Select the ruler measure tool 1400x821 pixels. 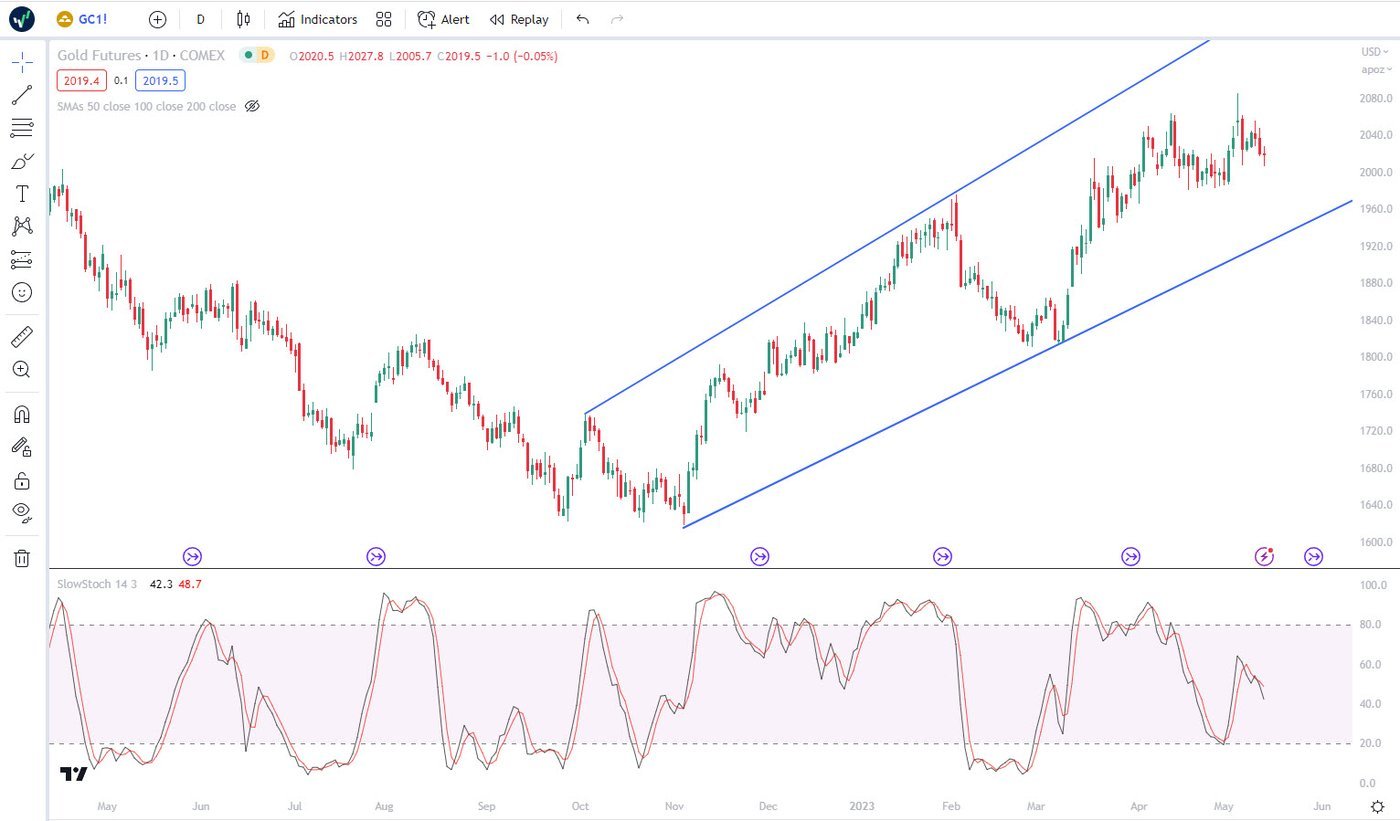(21, 336)
